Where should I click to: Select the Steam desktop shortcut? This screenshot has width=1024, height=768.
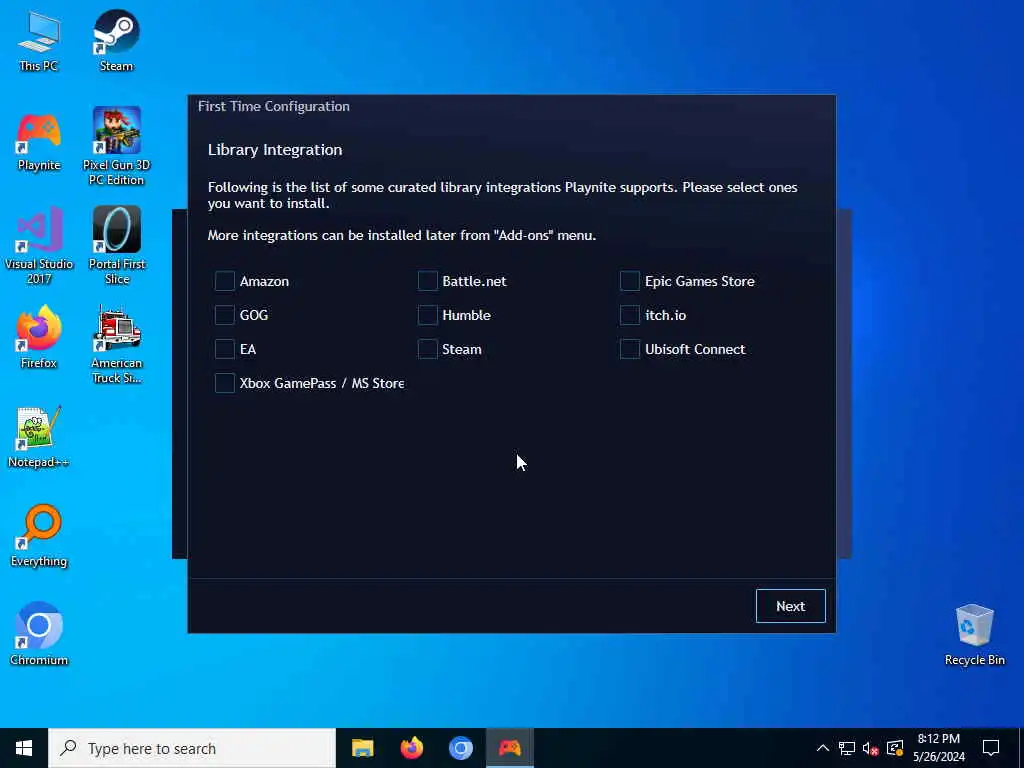tap(116, 40)
